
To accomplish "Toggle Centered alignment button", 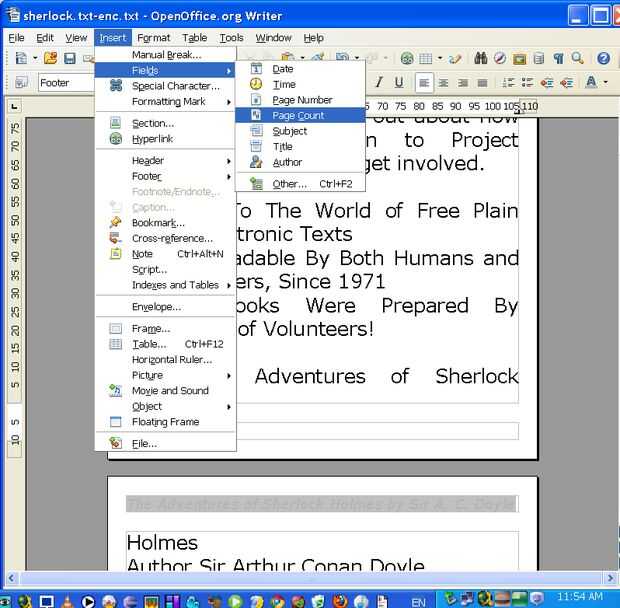I will coord(443,83).
